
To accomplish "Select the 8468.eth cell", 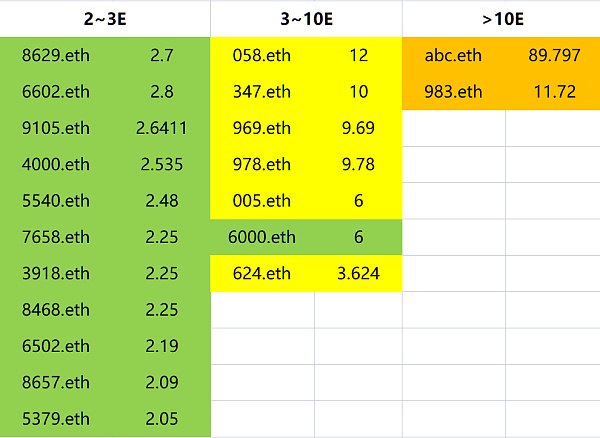I will tap(56, 309).
